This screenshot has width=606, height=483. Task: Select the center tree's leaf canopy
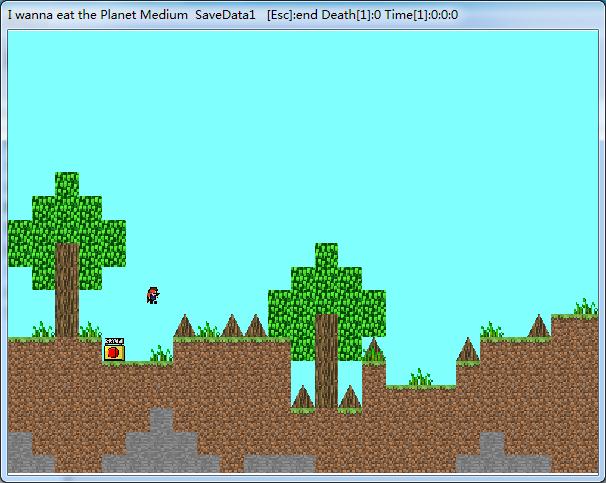point(326,290)
